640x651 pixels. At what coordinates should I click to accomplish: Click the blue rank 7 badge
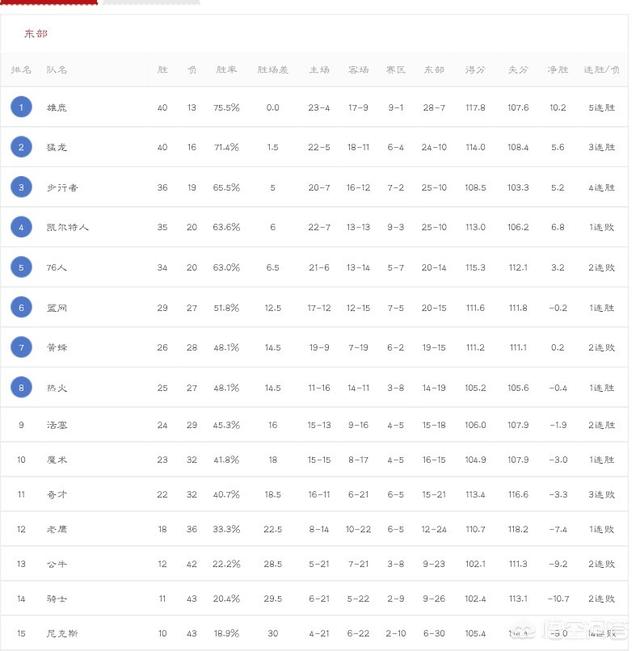pos(21,347)
